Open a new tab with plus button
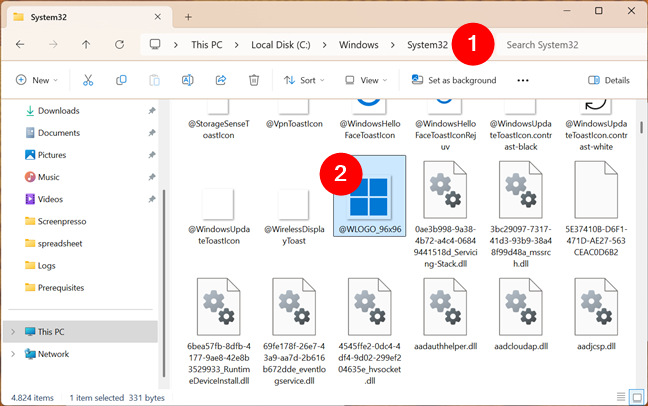Viewport: 648px width, 406px height. pyautogui.click(x=188, y=17)
